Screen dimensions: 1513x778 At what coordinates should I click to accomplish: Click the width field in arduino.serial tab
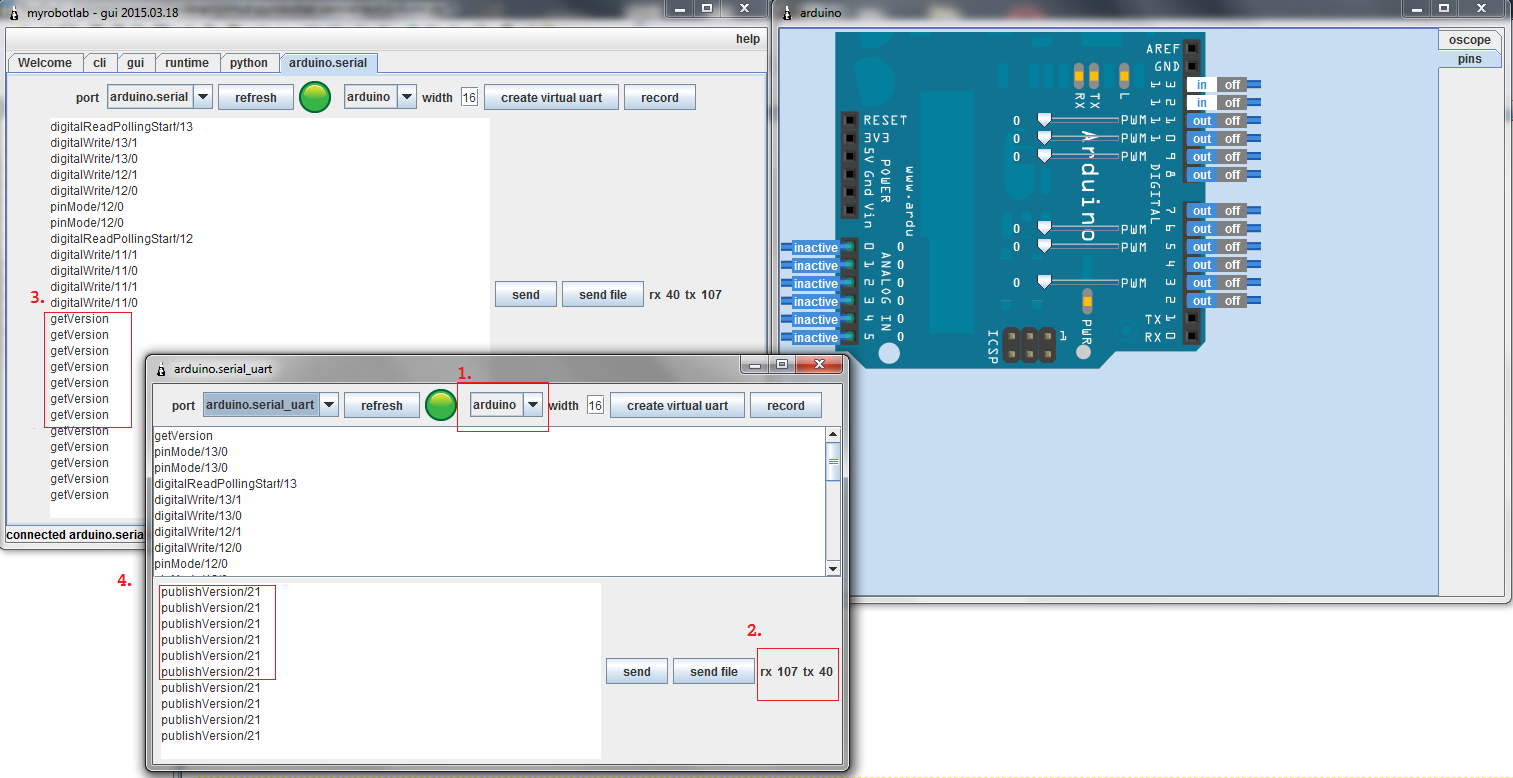tap(469, 97)
